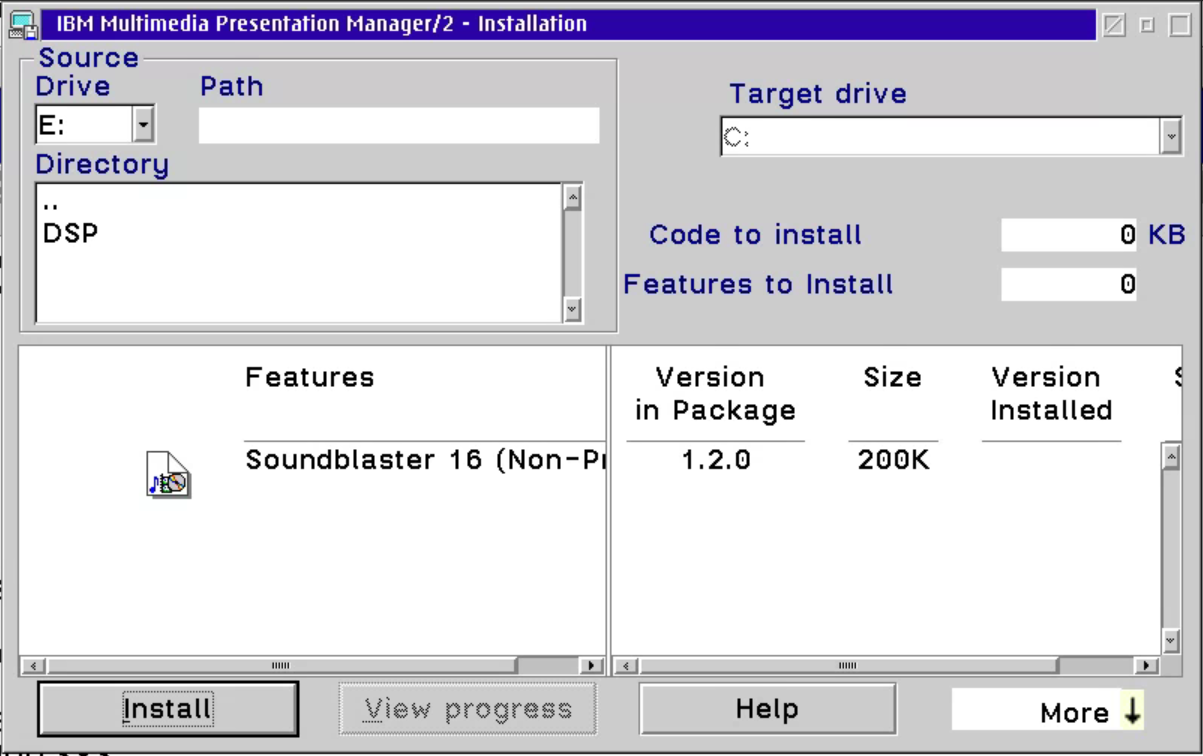Select the Soundblaster 16 feature icon

[168, 475]
